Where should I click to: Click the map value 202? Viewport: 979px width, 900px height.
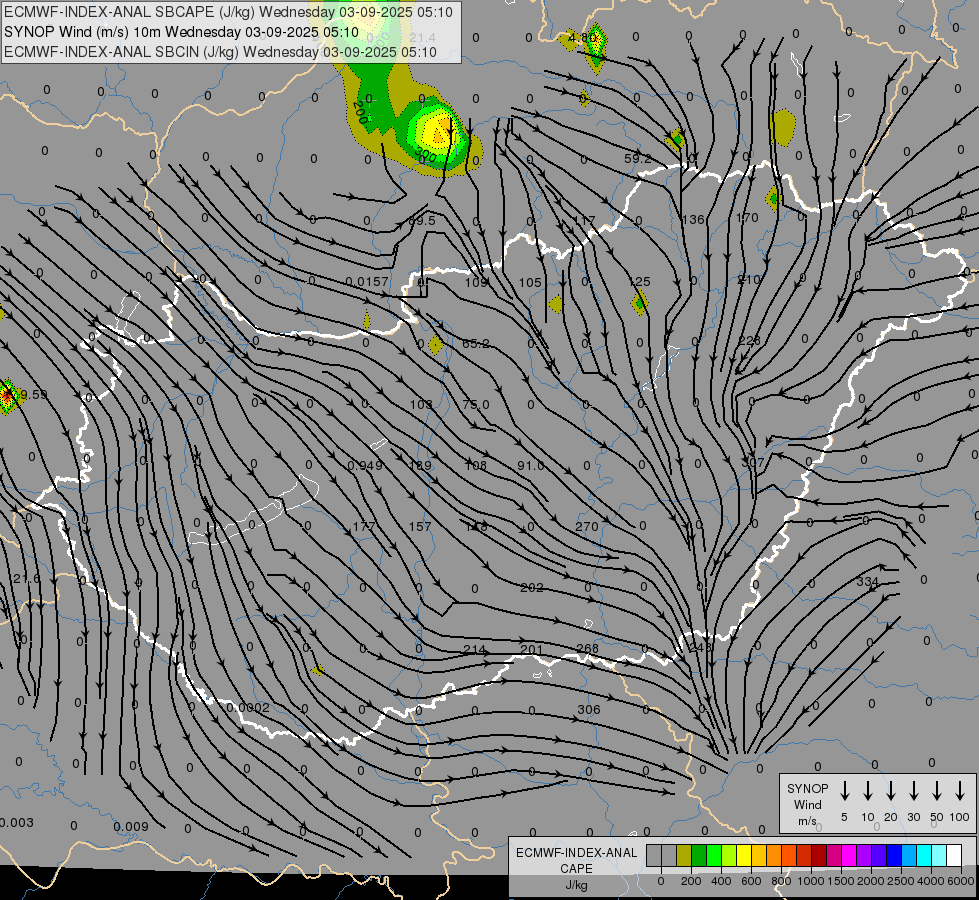532,588
